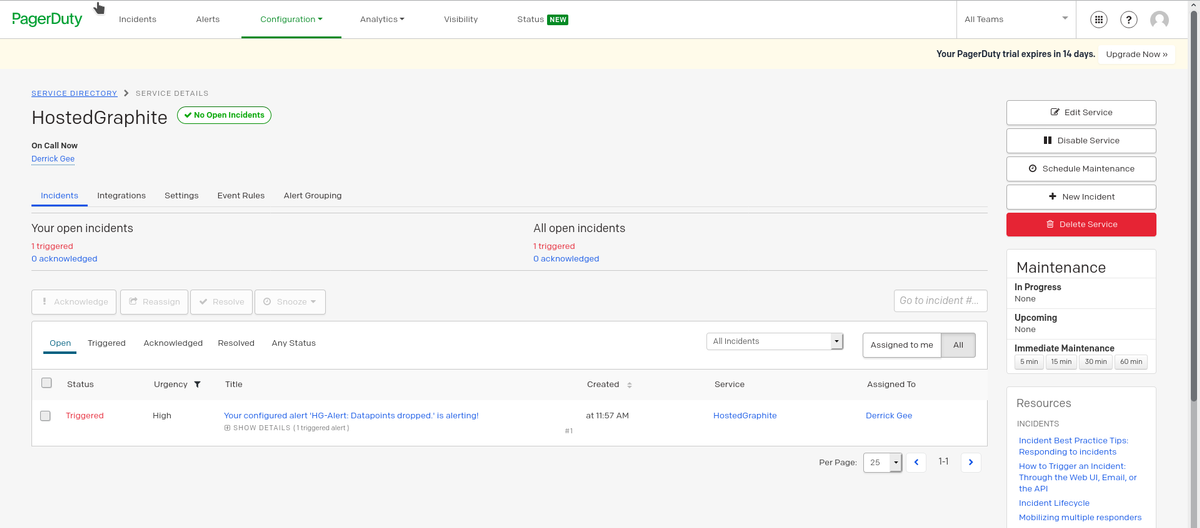Start 15 min immediate maintenance
The width and height of the screenshot is (1200, 528).
1061,362
